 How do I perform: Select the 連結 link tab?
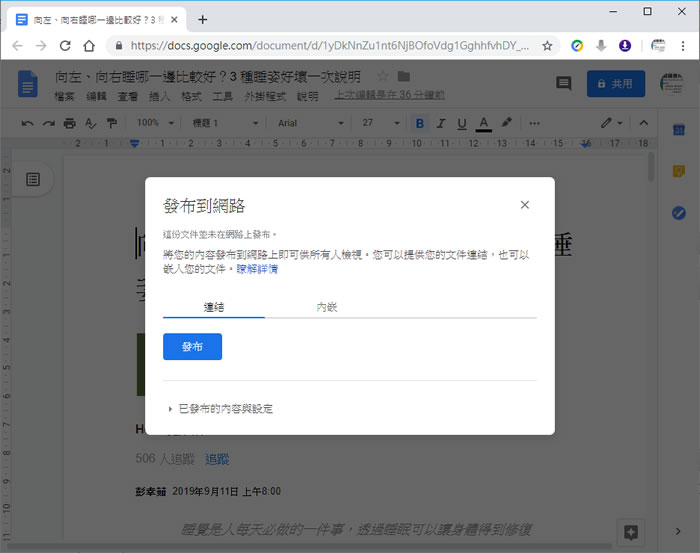[x=214, y=307]
